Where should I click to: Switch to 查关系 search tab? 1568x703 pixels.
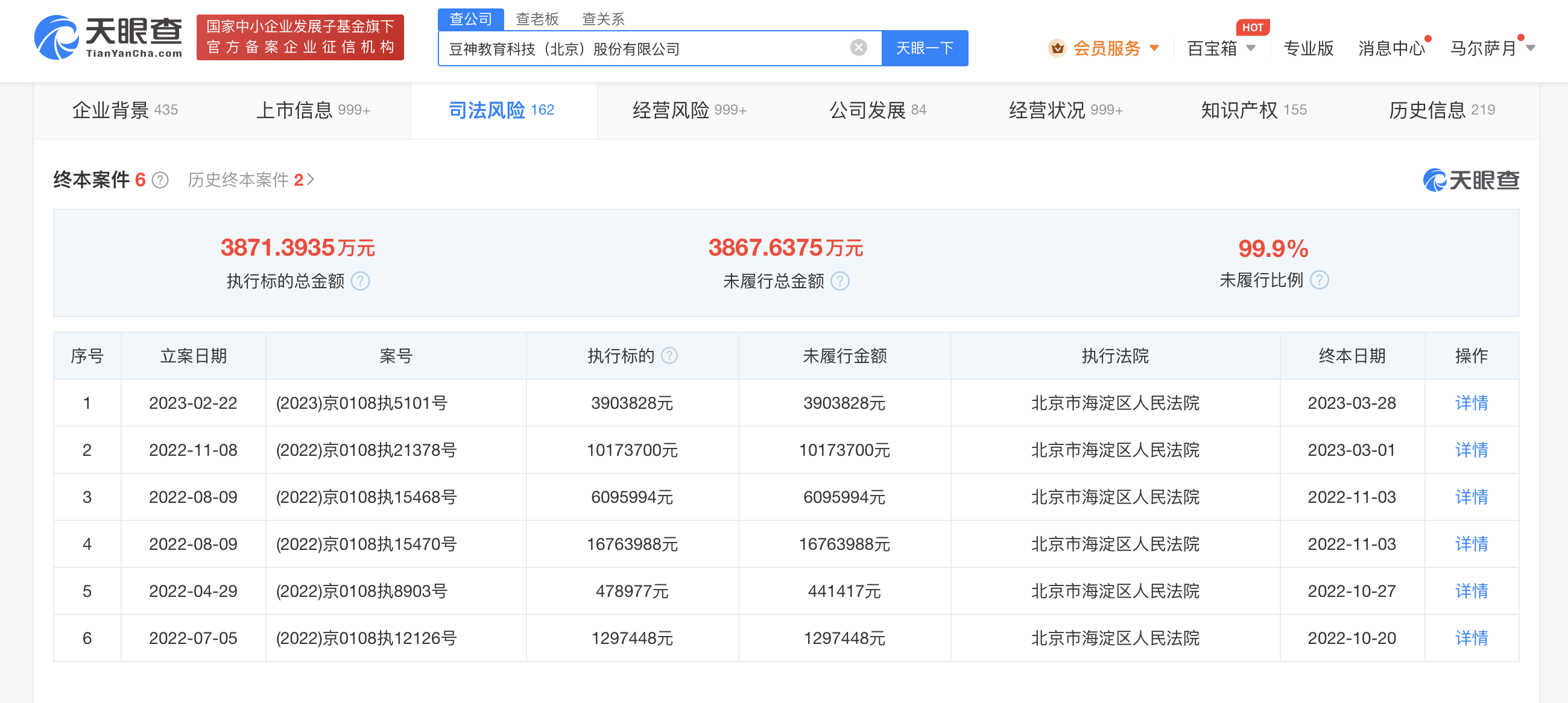602,19
